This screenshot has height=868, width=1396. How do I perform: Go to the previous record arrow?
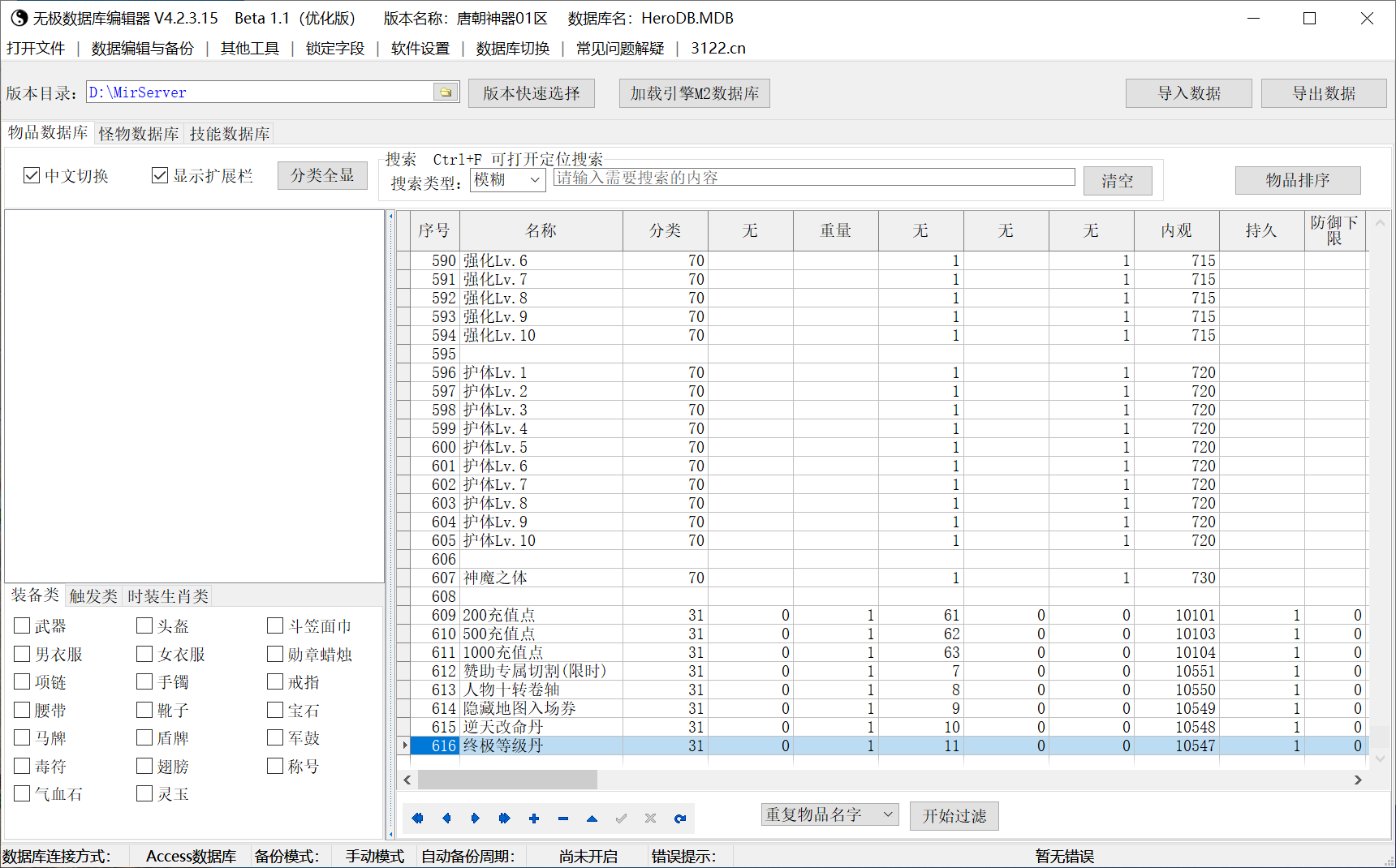(446, 819)
